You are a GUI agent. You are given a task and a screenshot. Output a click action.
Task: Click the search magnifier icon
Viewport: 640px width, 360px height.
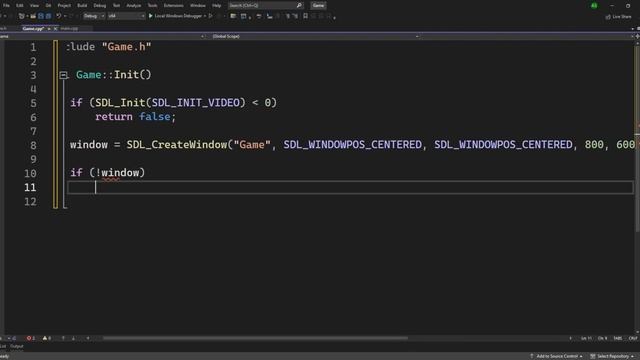tap(299, 6)
